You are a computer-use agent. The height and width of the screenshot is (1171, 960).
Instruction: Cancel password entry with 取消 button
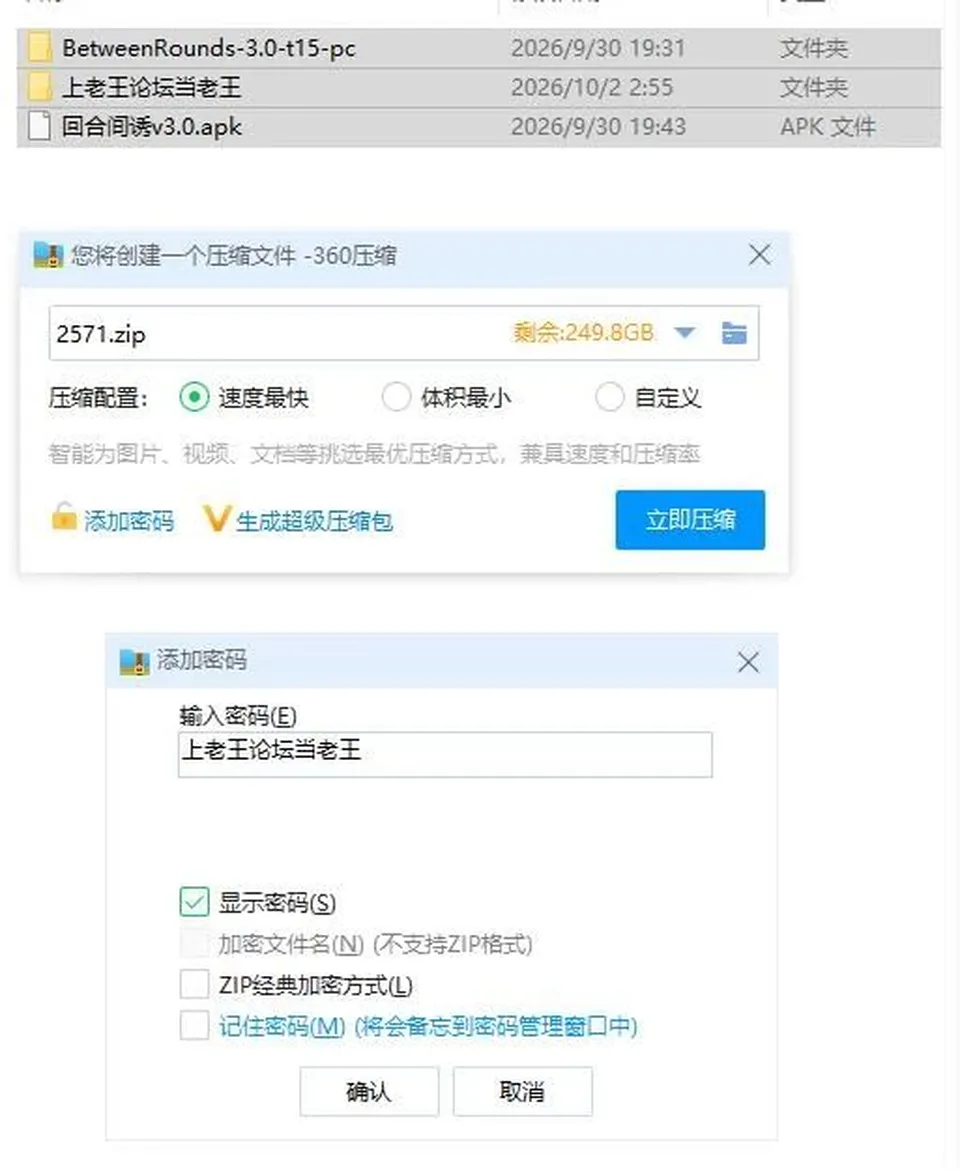(522, 1092)
